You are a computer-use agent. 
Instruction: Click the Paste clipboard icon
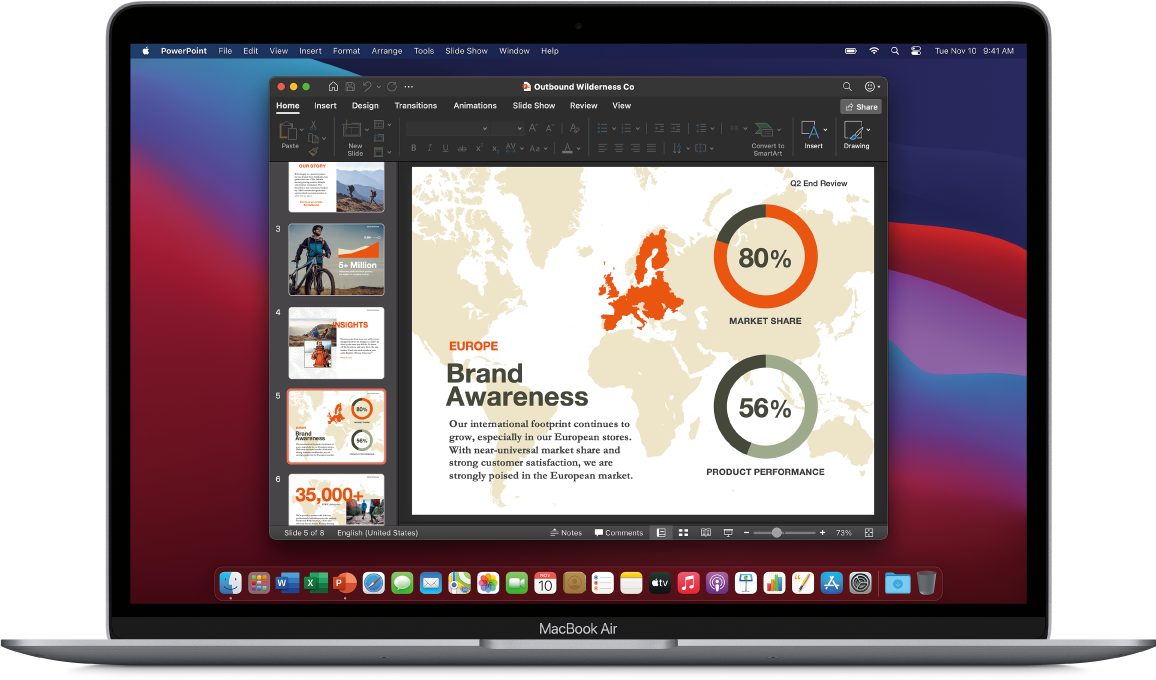pos(288,131)
